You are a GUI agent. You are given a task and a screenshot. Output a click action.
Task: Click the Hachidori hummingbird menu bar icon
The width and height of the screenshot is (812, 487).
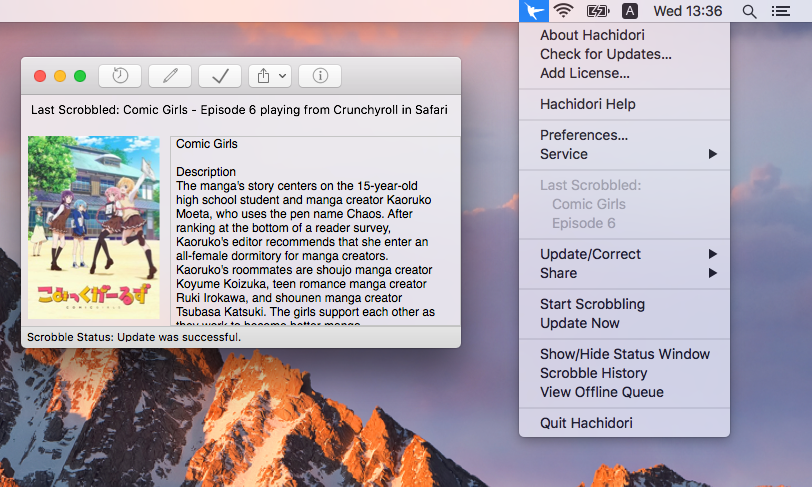[x=533, y=11]
